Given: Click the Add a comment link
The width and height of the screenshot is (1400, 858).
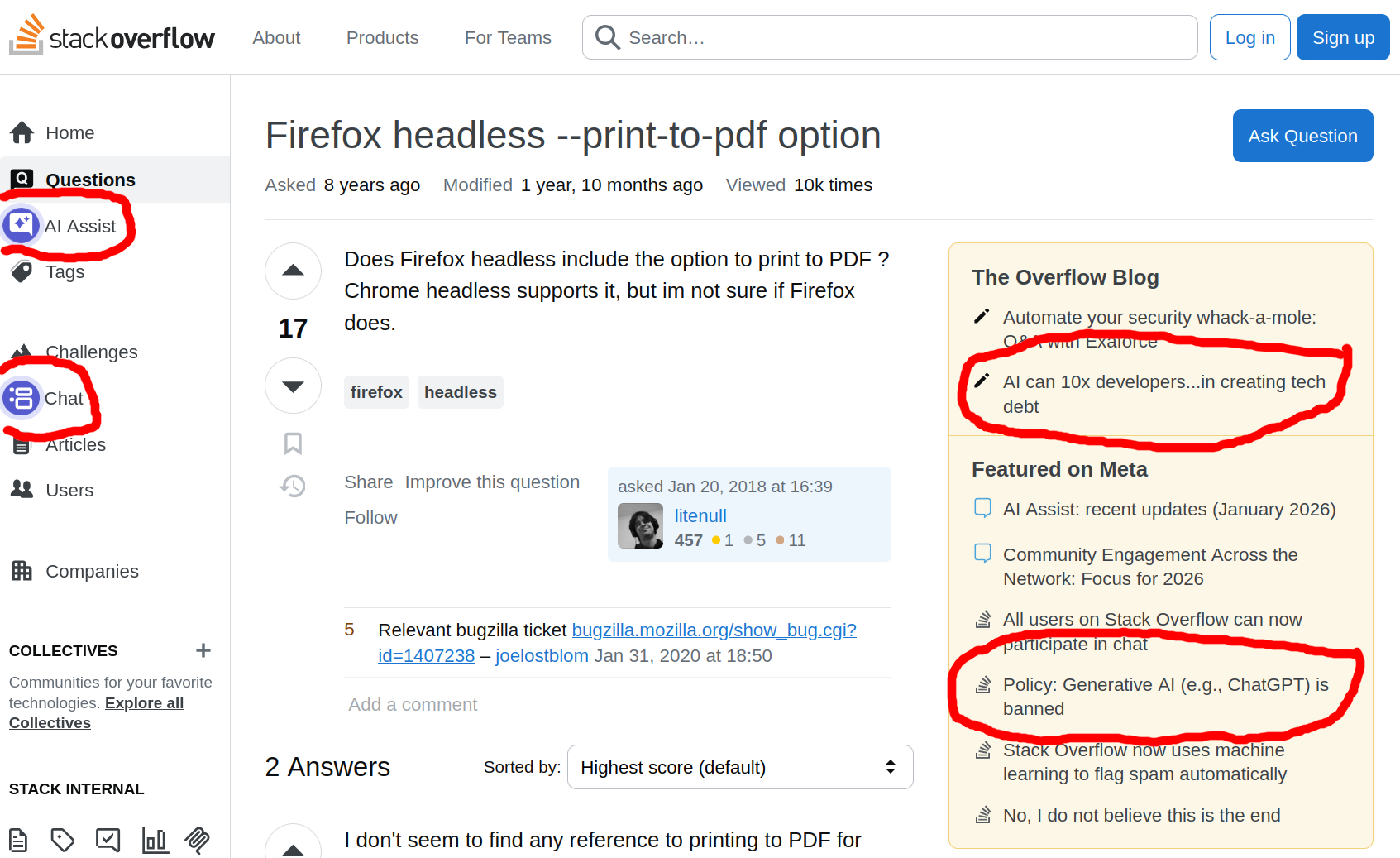Looking at the screenshot, I should (x=413, y=705).
